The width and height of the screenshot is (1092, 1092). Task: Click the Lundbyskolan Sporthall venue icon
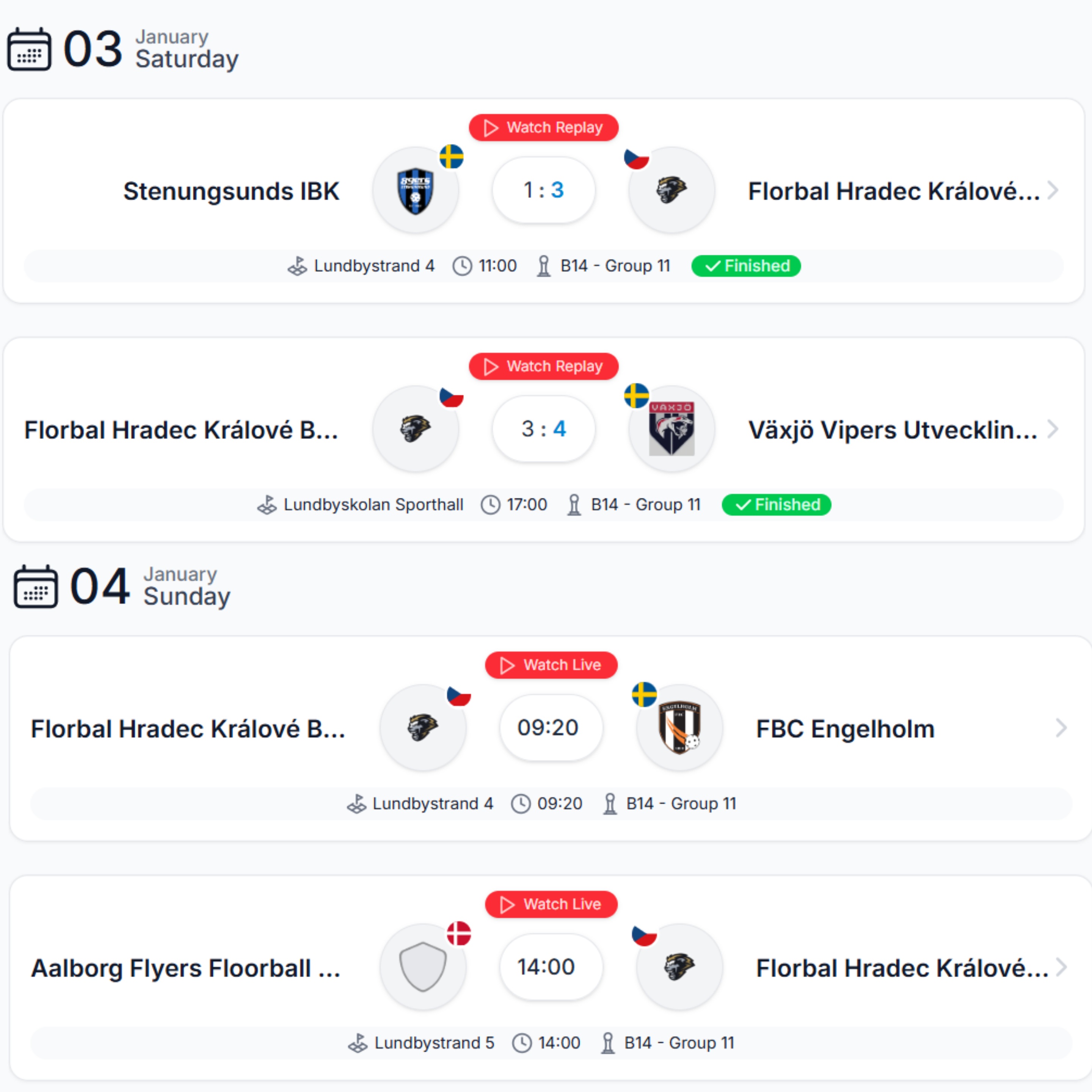pyautogui.click(x=267, y=505)
